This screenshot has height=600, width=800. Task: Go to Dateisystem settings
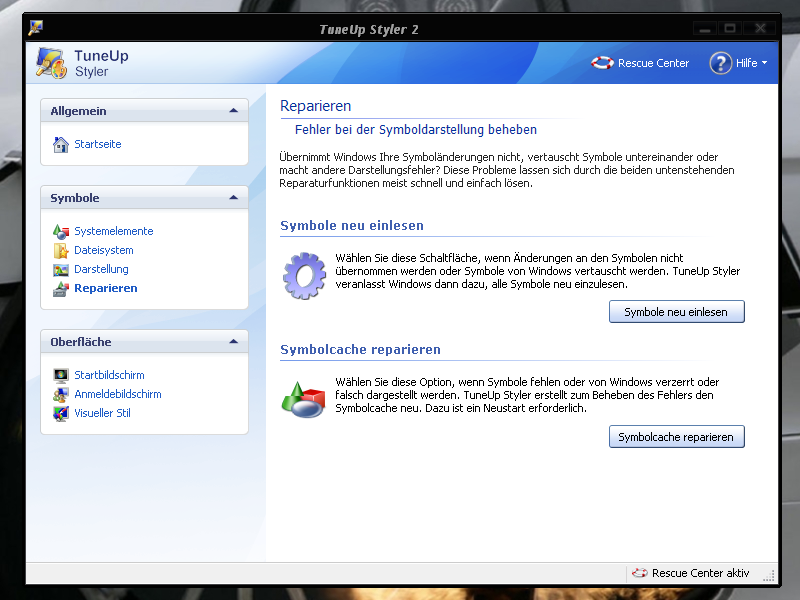click(104, 251)
